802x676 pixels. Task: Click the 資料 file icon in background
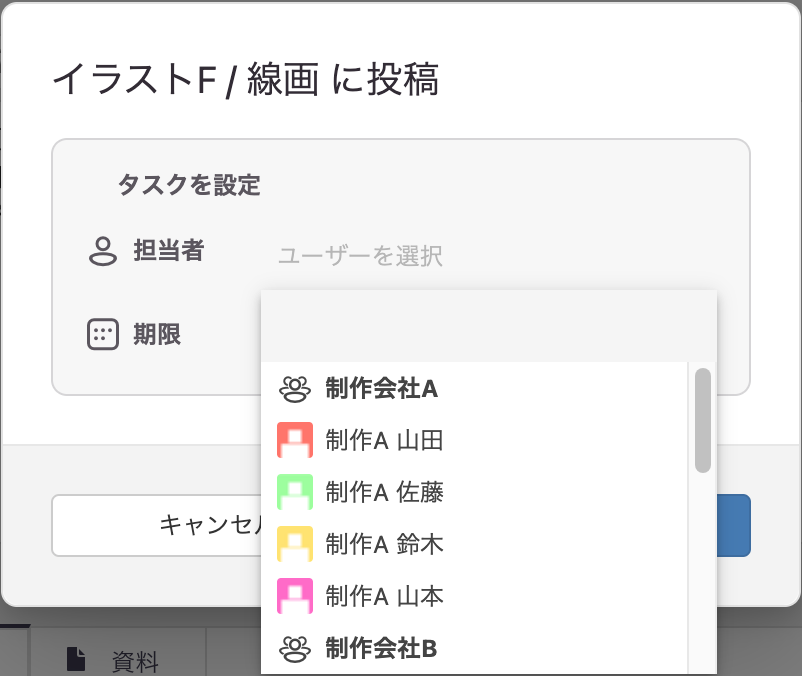coord(76,659)
